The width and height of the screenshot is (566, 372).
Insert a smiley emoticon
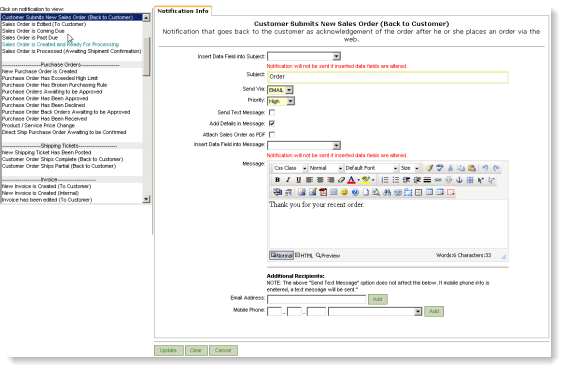click(344, 192)
